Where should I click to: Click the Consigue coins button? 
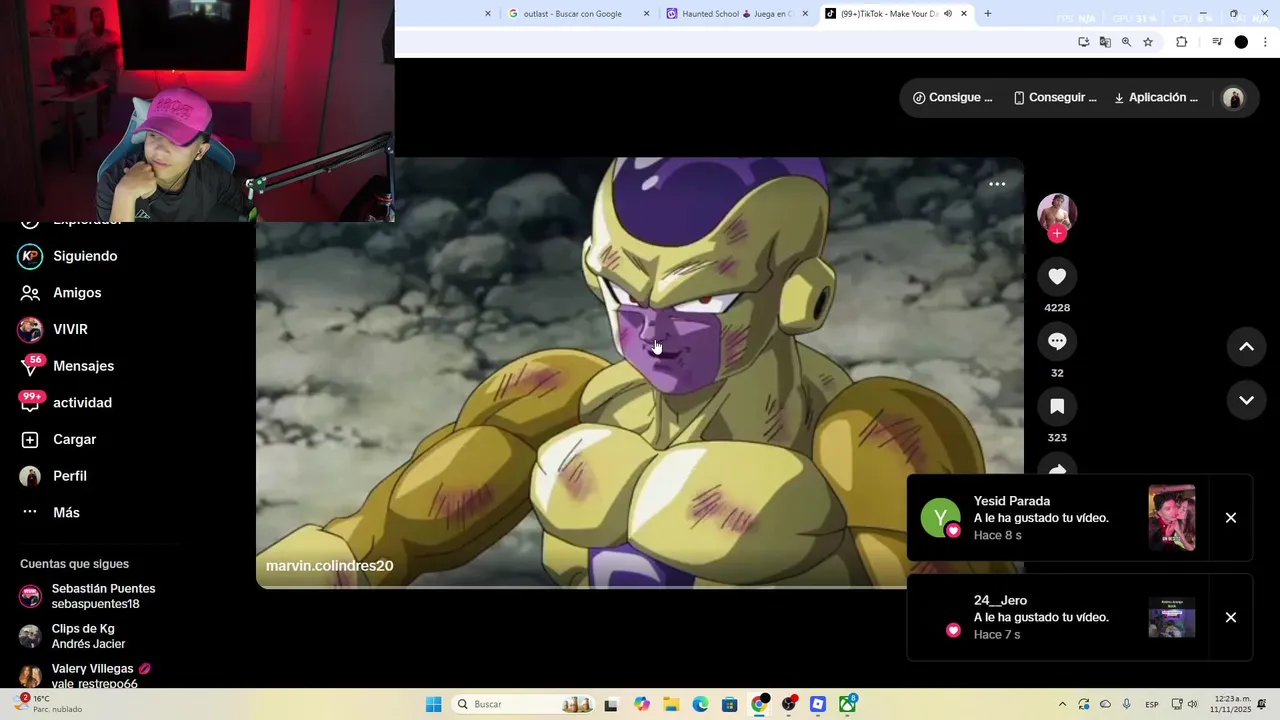(x=952, y=98)
